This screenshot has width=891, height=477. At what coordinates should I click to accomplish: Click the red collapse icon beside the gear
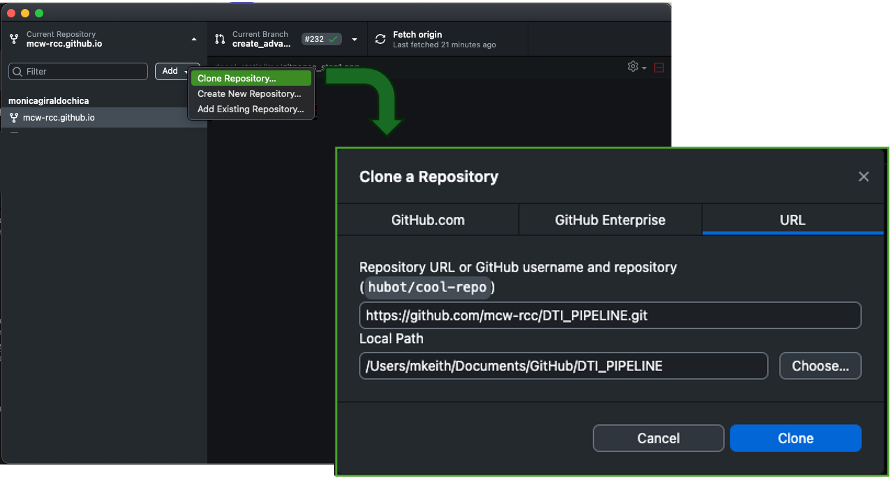659,68
